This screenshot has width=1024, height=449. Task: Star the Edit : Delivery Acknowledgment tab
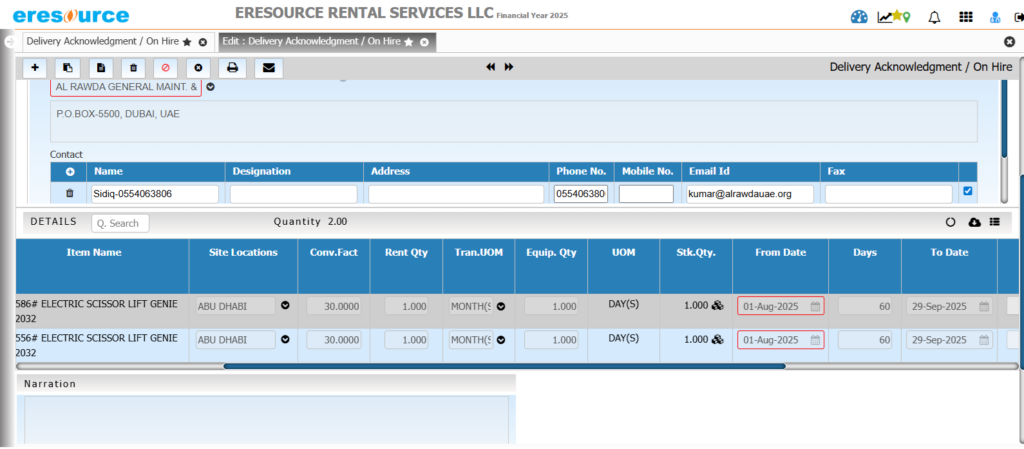tap(410, 42)
